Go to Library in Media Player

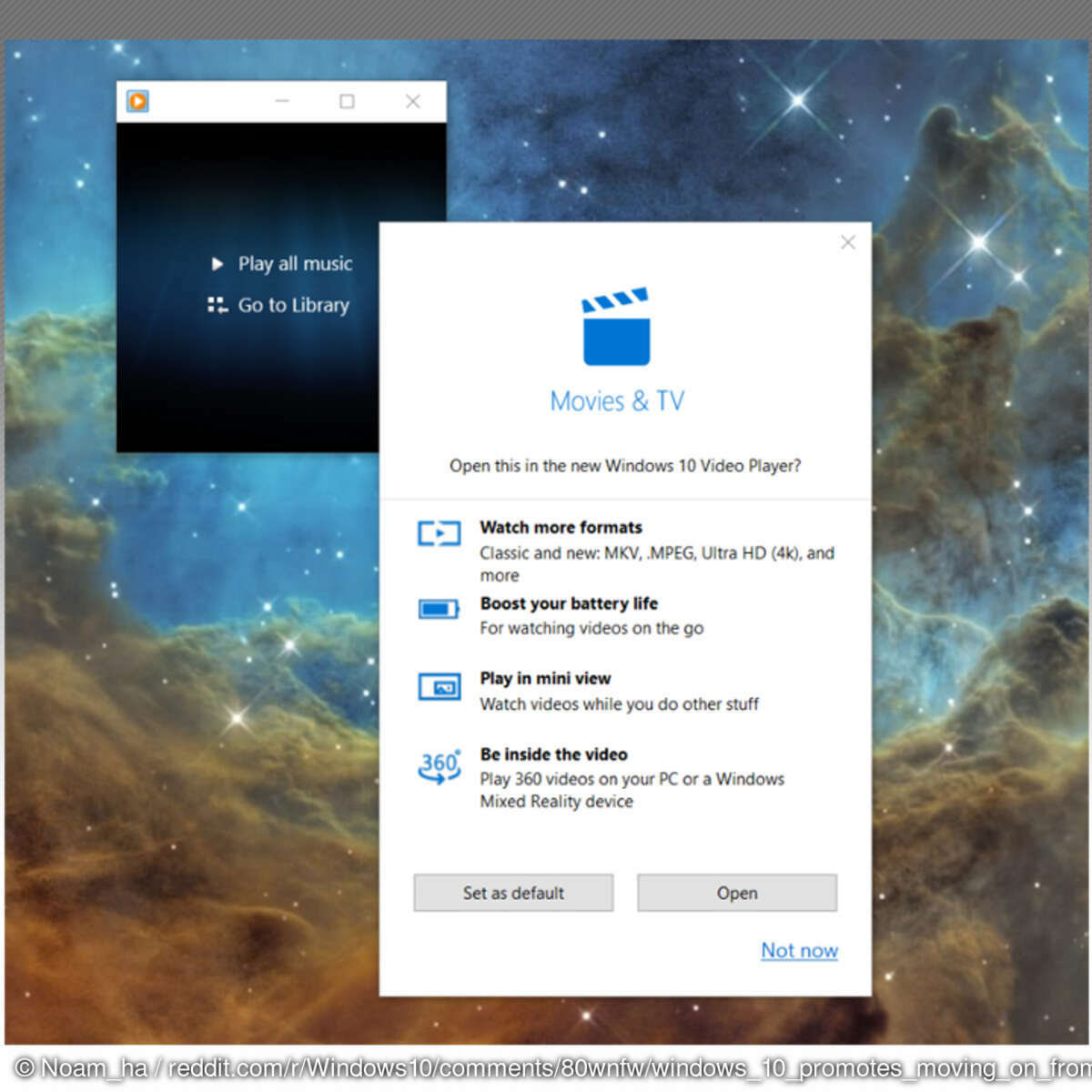click(x=294, y=305)
